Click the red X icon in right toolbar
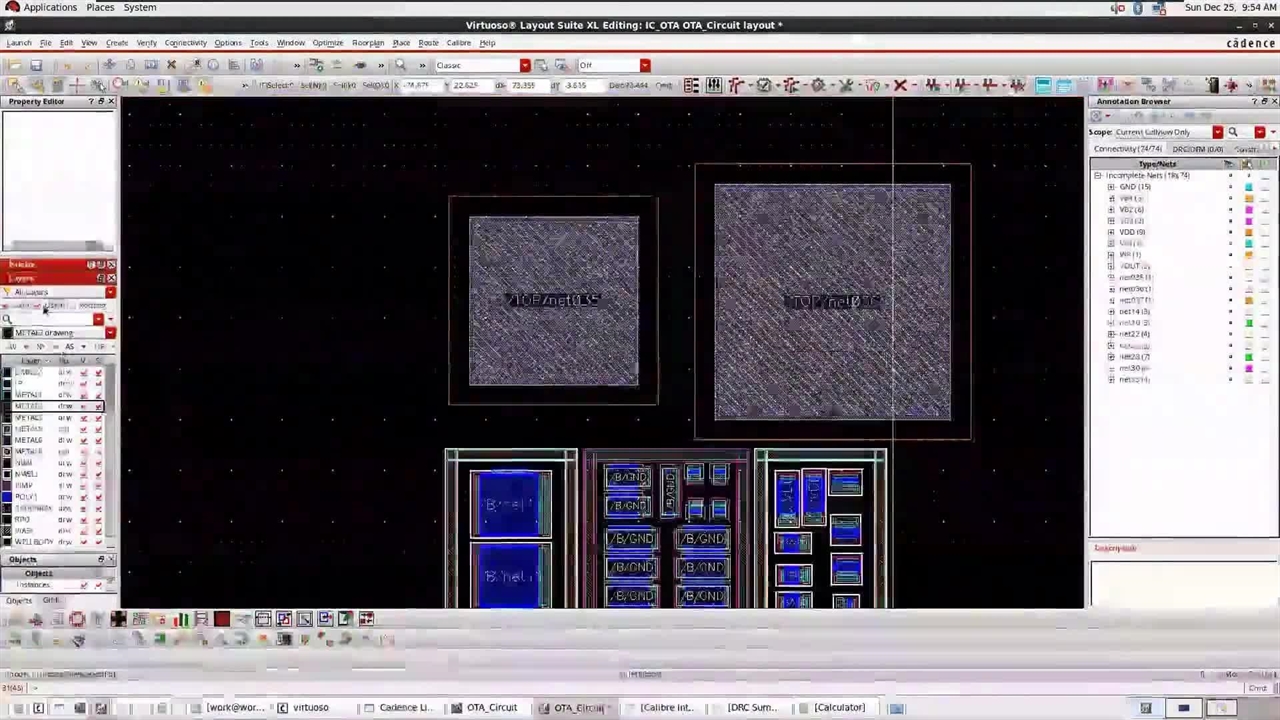 click(x=899, y=86)
